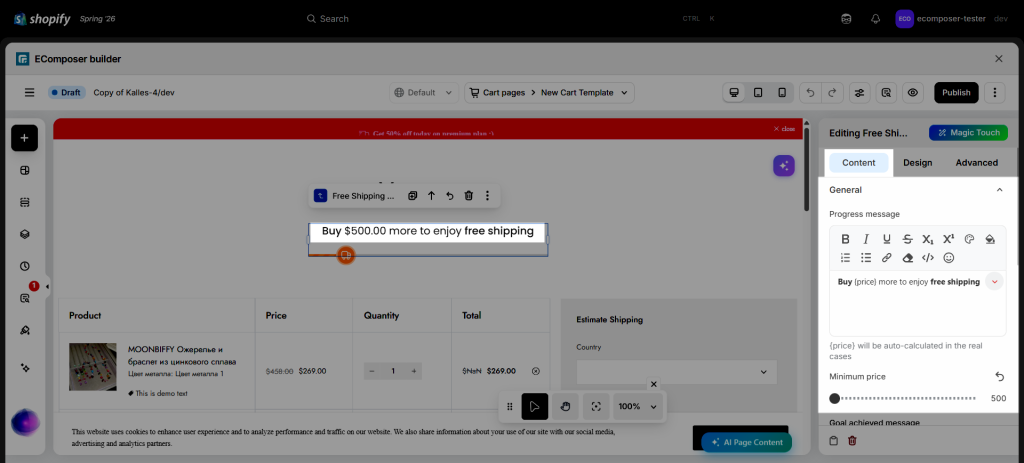1024x463 pixels.
Task: Switch to code view in editor
Action: click(x=928, y=258)
